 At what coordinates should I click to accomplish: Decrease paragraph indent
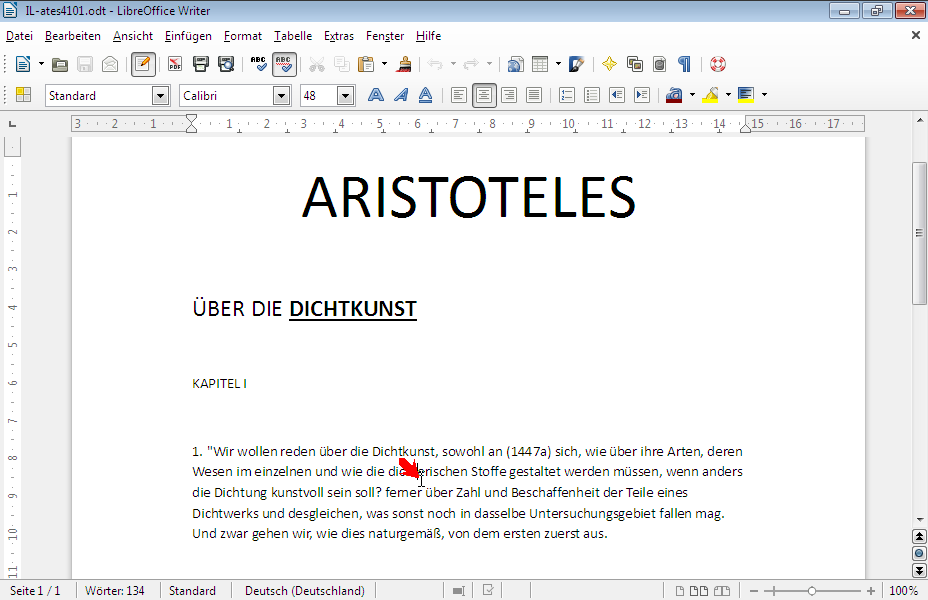click(617, 95)
